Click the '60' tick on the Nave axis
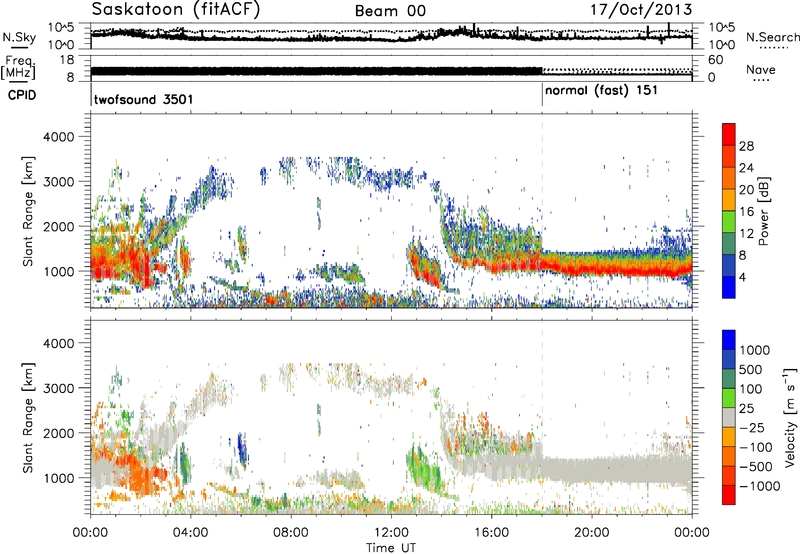 click(716, 60)
